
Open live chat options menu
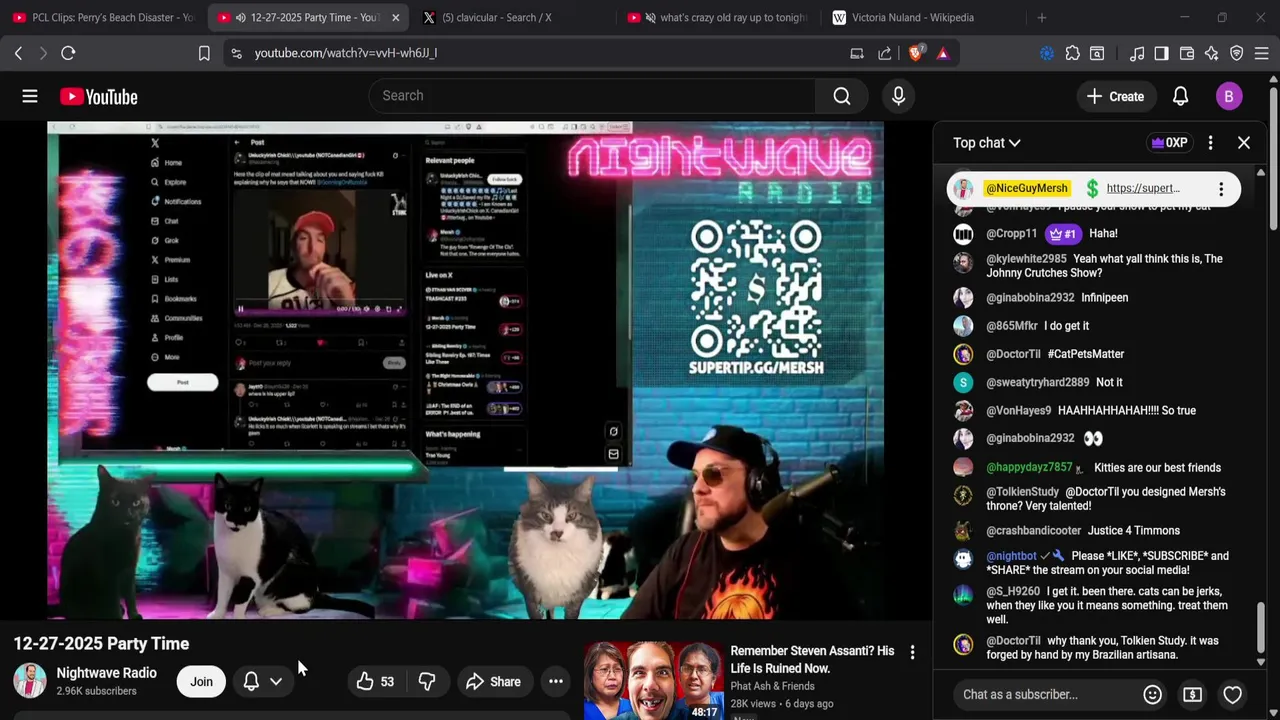pos(1210,143)
